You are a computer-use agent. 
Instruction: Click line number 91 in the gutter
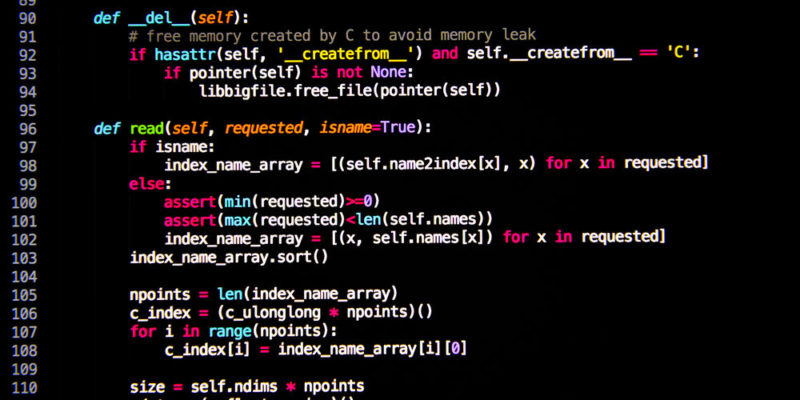(27, 37)
